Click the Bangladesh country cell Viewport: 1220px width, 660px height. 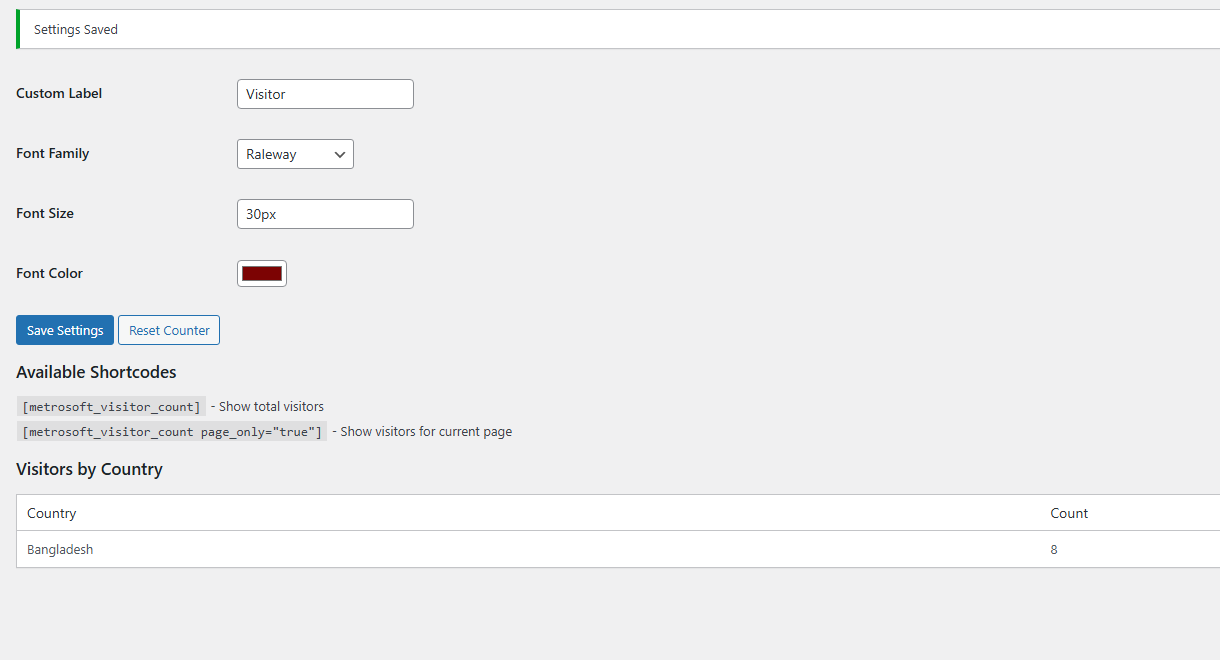click(60, 549)
